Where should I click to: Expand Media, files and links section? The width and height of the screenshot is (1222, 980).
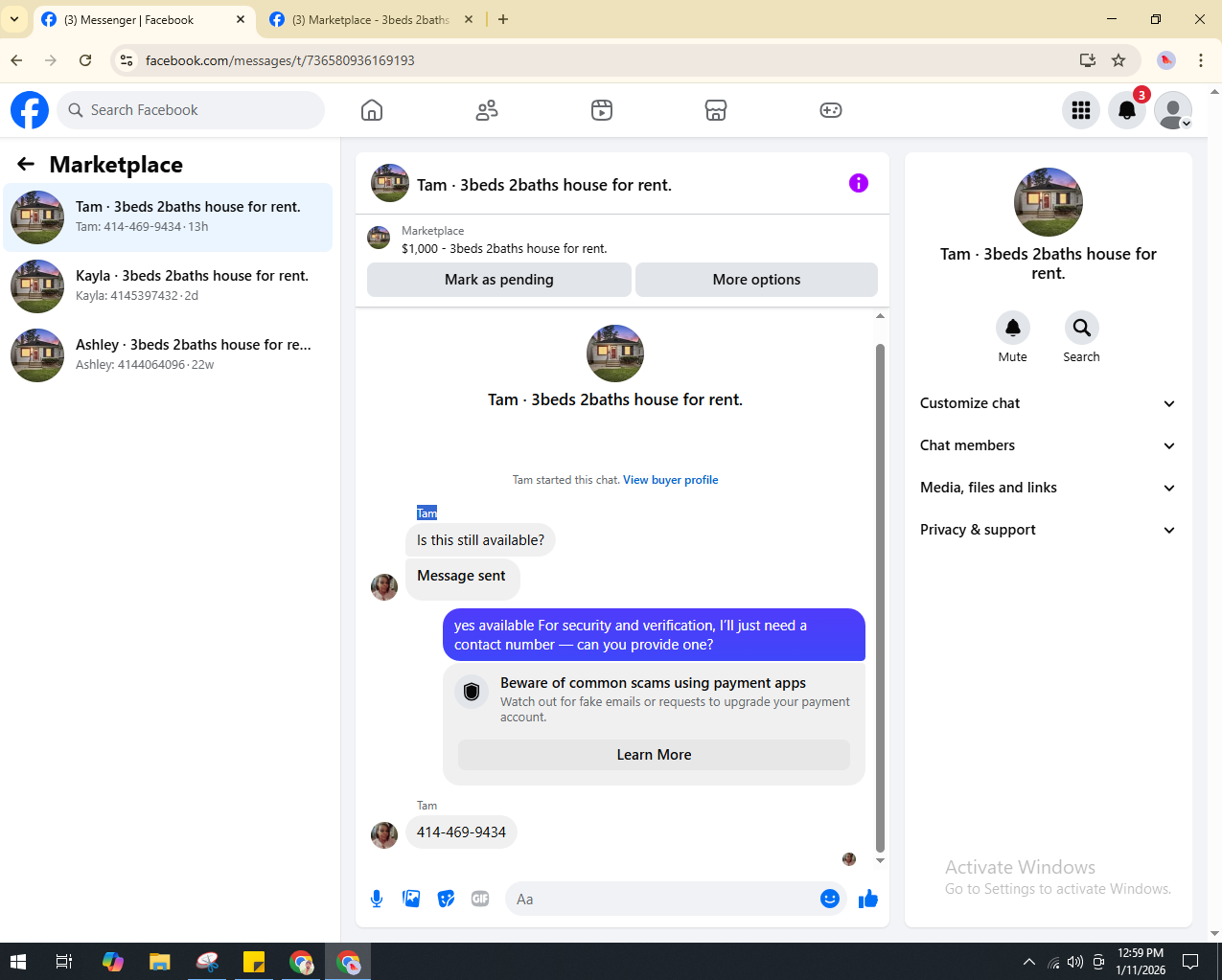pos(1048,488)
